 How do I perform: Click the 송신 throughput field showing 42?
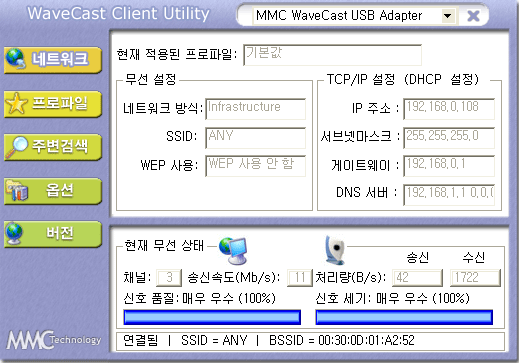[417, 278]
